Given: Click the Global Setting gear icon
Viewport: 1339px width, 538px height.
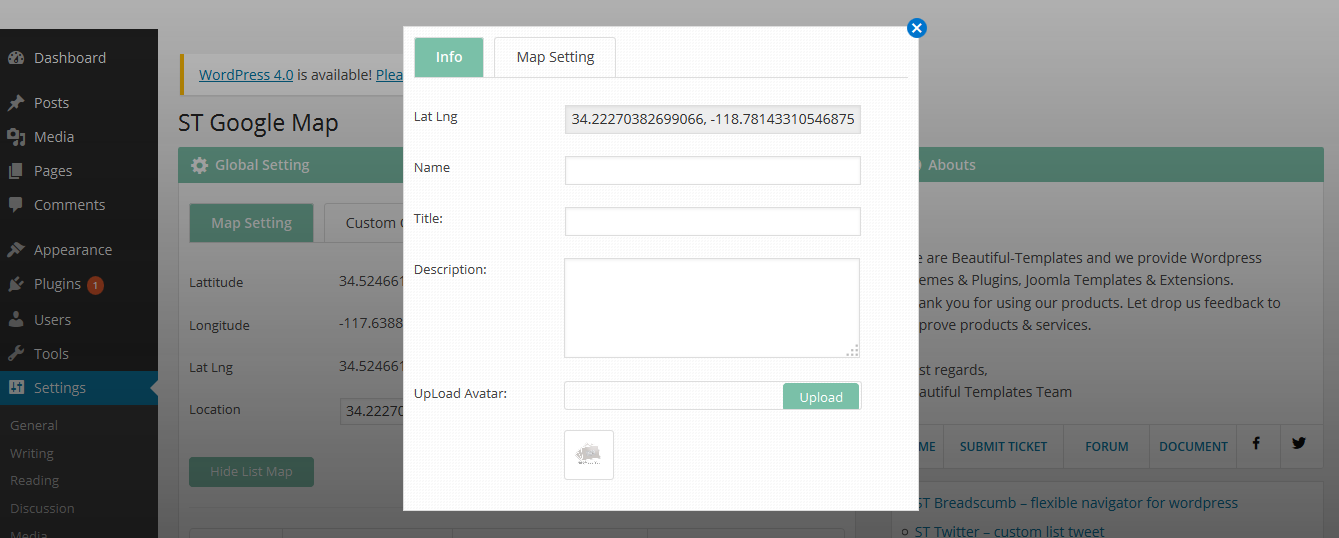Looking at the screenshot, I should [x=199, y=165].
